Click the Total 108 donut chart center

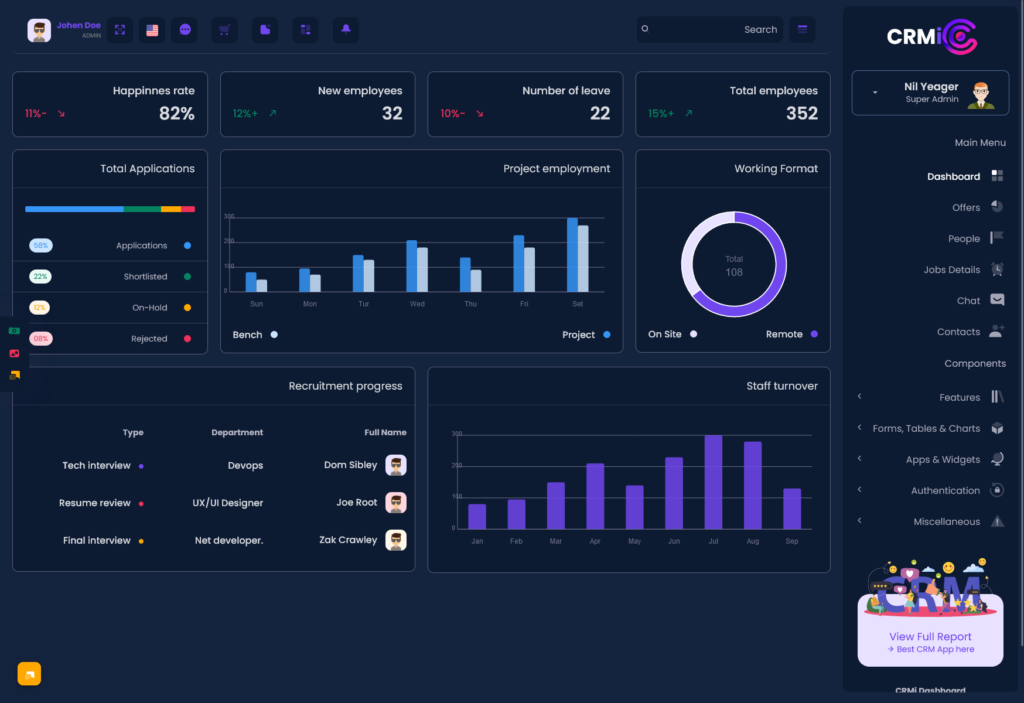click(734, 266)
